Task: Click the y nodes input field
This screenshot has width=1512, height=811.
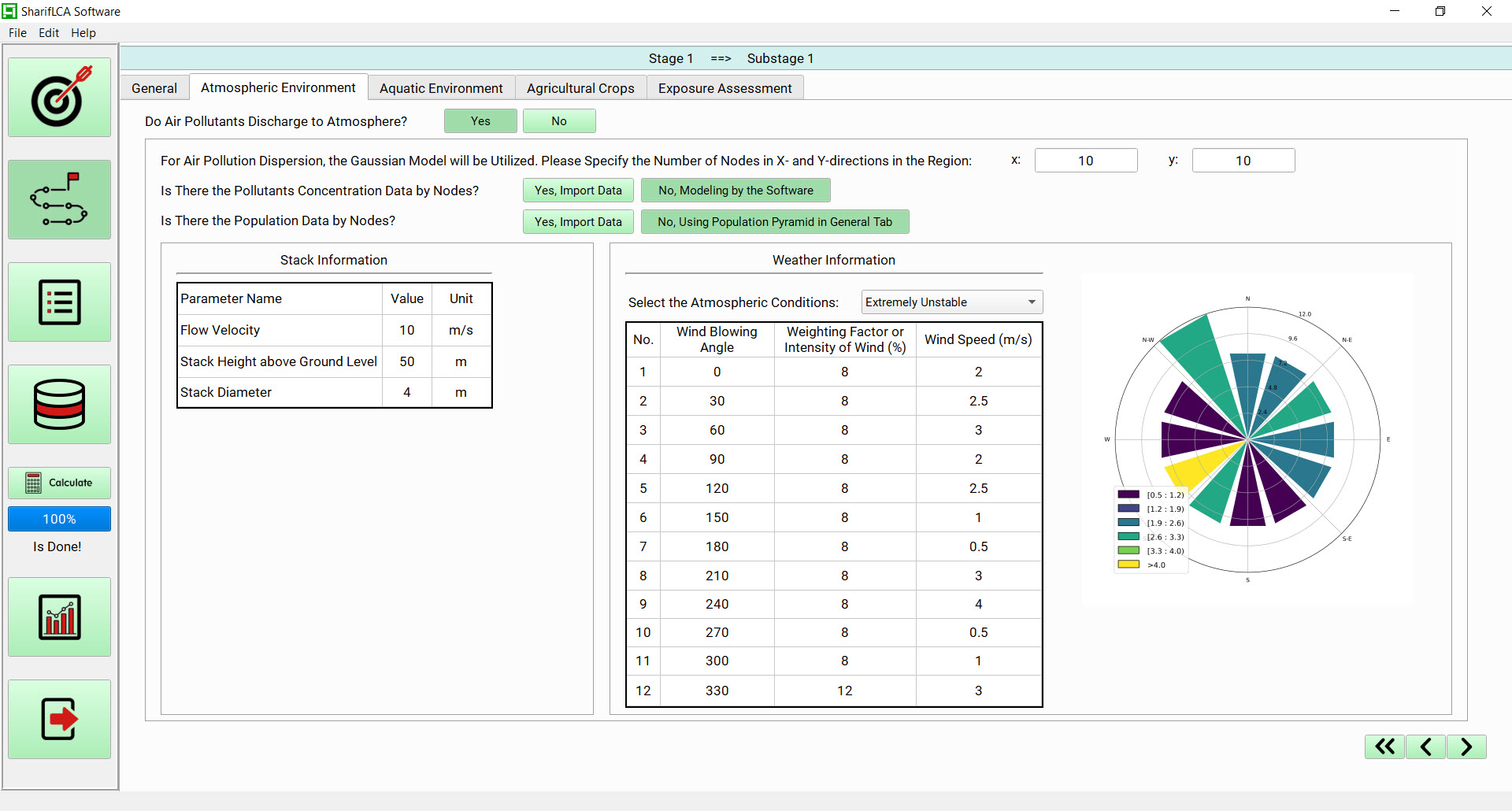Action: tap(1243, 161)
